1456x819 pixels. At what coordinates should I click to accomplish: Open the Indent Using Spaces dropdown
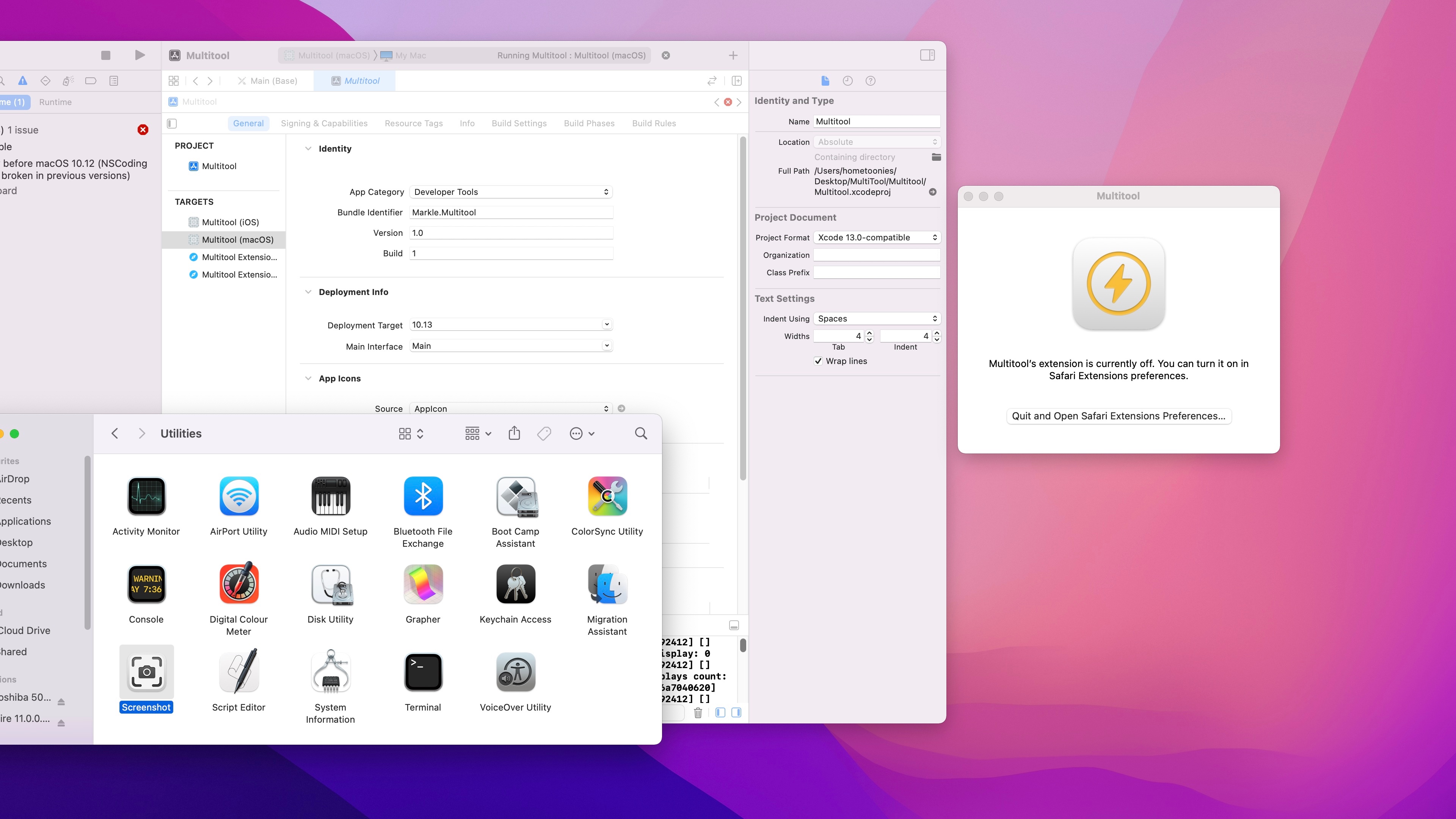[877, 319]
